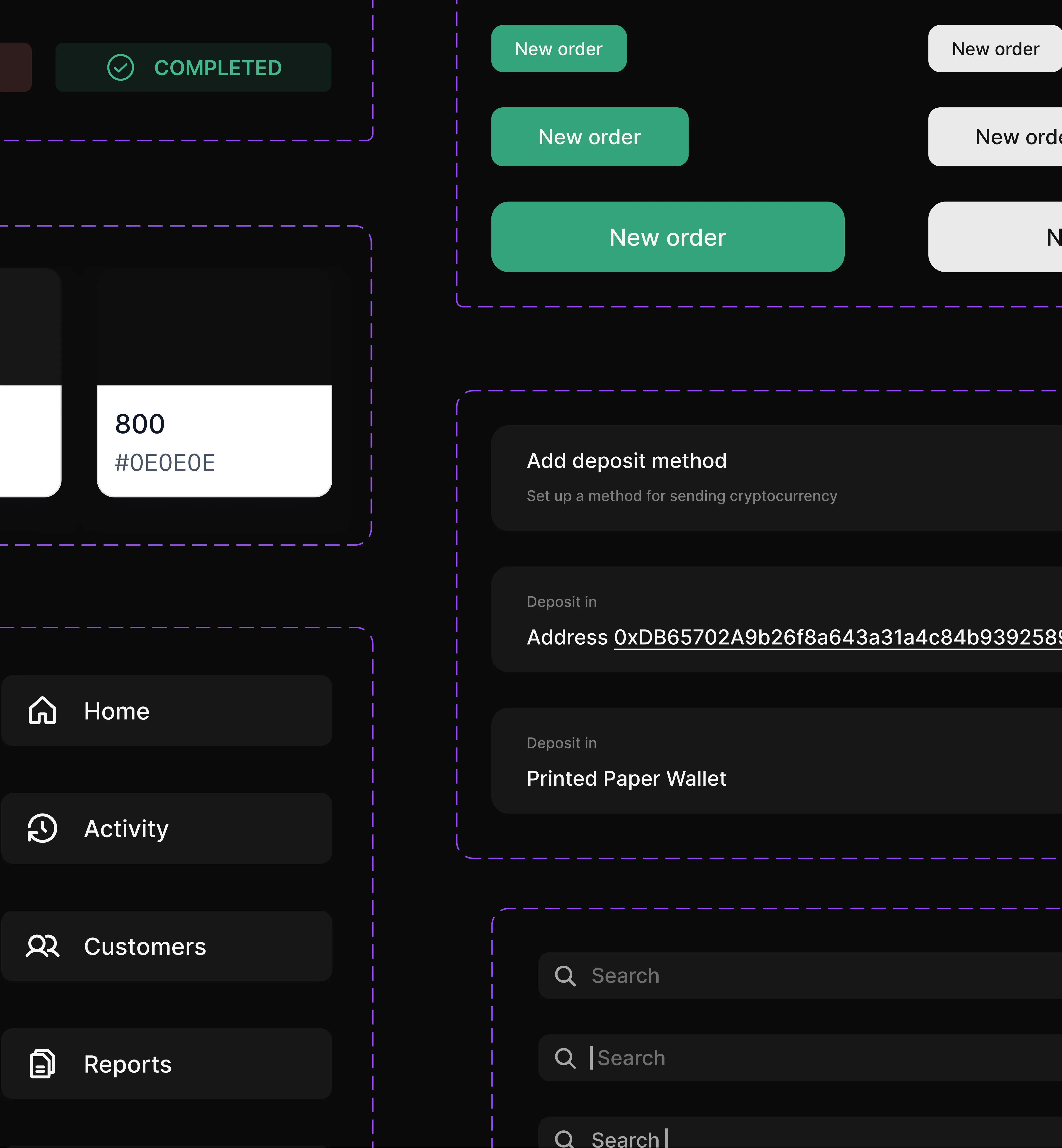The height and width of the screenshot is (1148, 1062).
Task: Select the Printed Paper Wallet deposit option
Action: click(776, 761)
